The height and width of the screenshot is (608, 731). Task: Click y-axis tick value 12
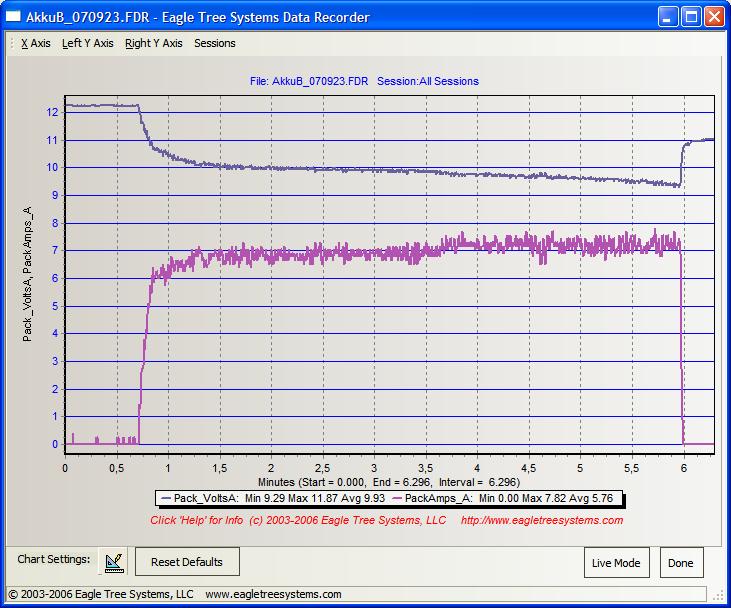pos(53,112)
